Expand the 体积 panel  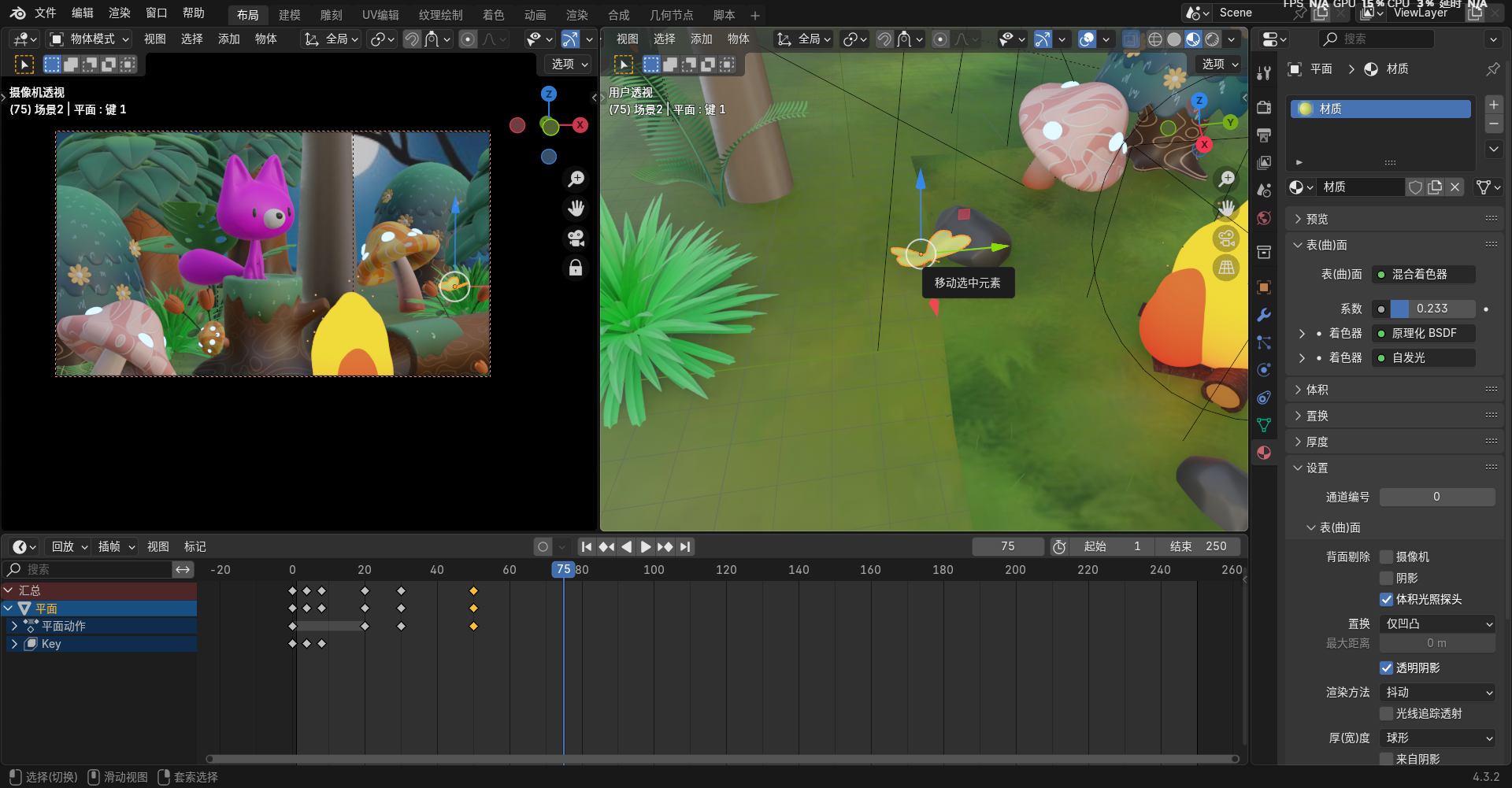(1317, 390)
